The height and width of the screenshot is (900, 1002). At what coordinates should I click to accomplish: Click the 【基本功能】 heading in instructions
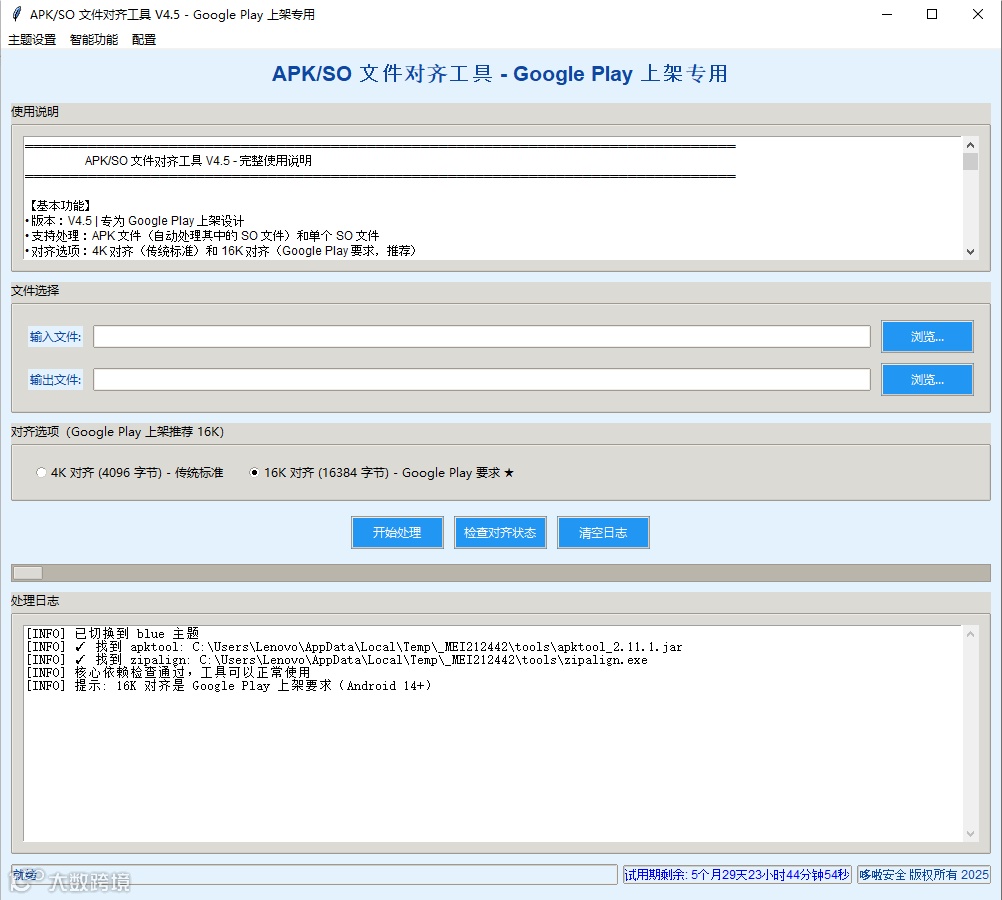click(x=60, y=205)
